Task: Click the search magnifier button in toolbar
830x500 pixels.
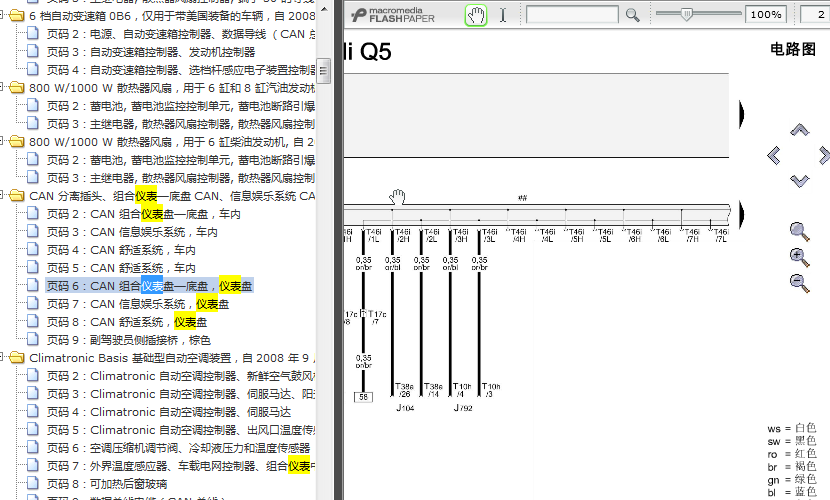Action: point(633,15)
